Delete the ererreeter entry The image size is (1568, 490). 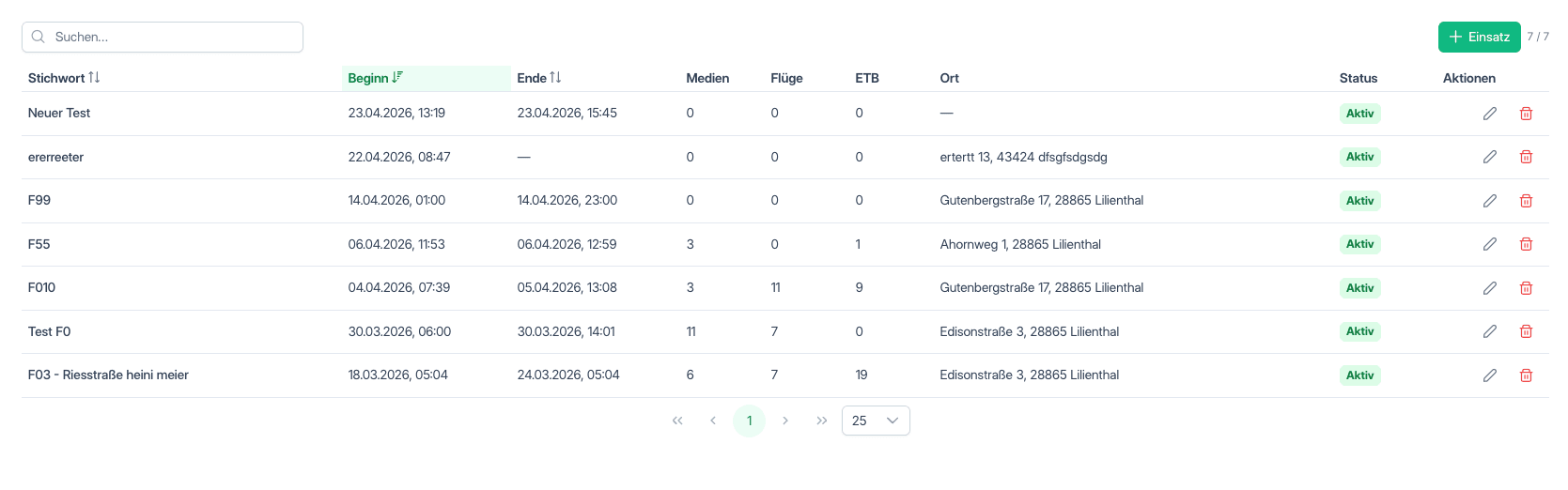tap(1527, 157)
